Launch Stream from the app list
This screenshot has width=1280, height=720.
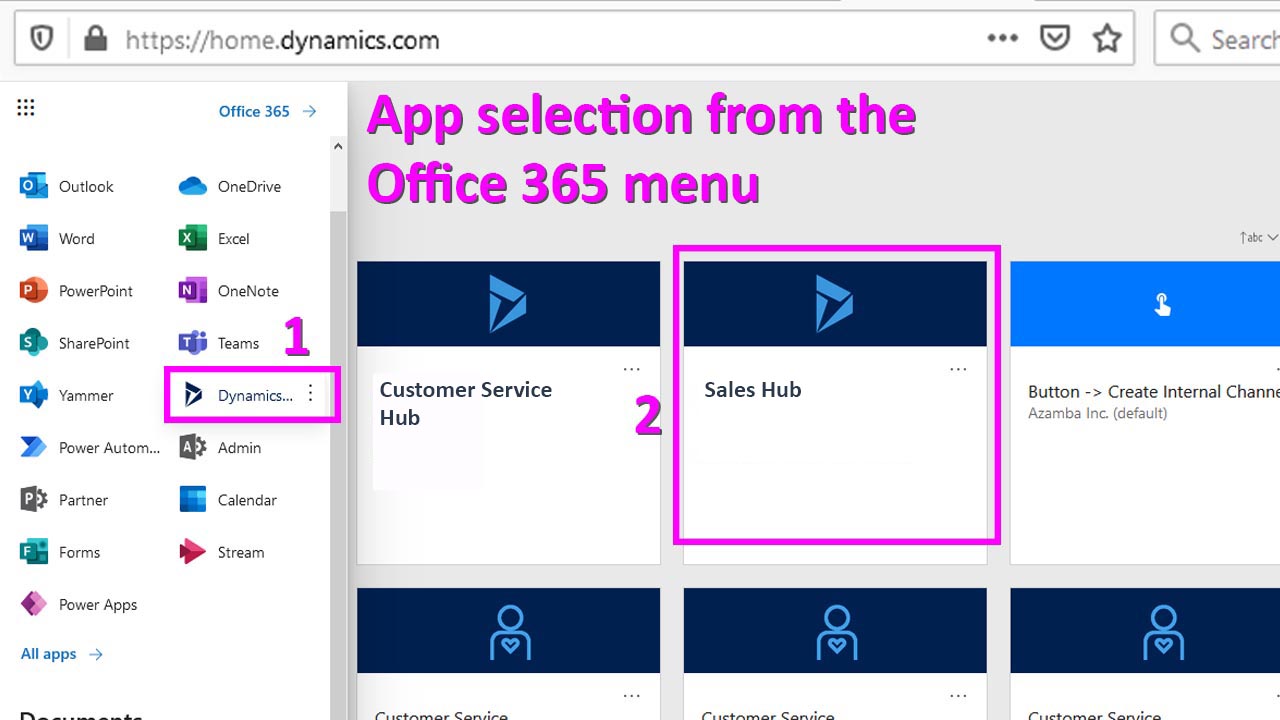(x=222, y=552)
